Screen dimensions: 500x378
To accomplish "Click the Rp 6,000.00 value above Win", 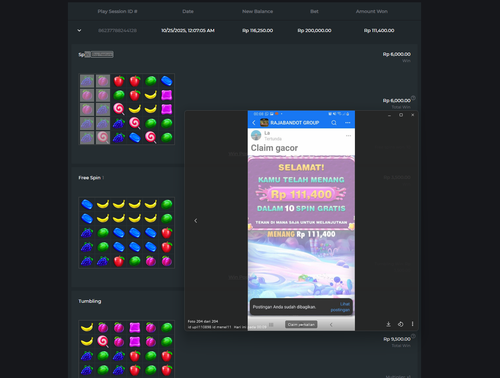I will (397, 54).
